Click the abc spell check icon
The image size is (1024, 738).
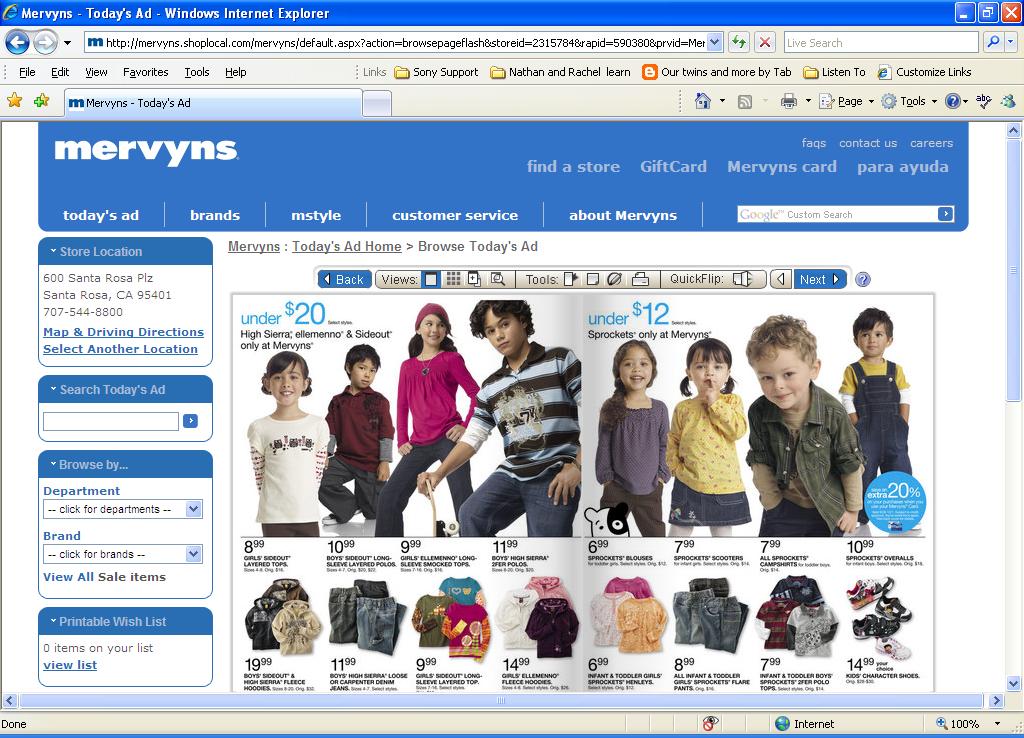tap(984, 100)
